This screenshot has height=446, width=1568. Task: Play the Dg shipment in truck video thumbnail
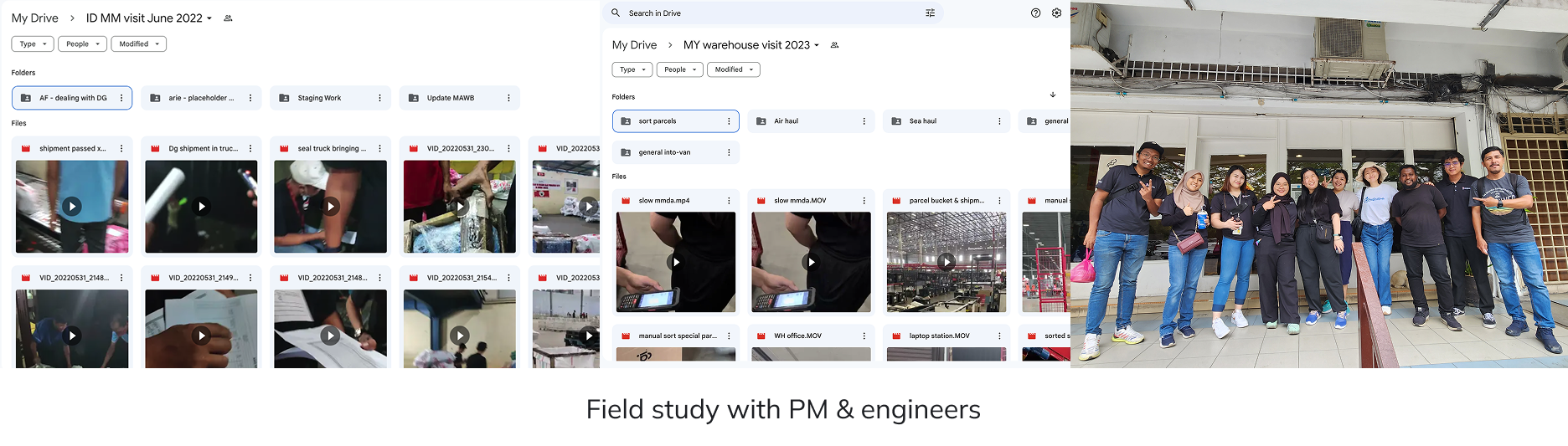pos(201,207)
